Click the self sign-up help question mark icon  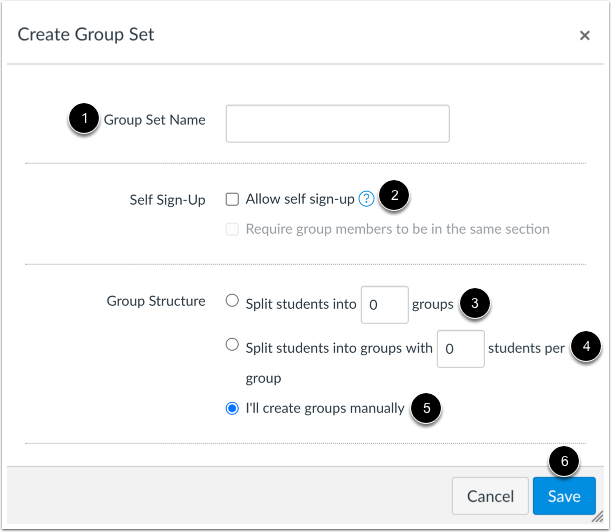(366, 199)
